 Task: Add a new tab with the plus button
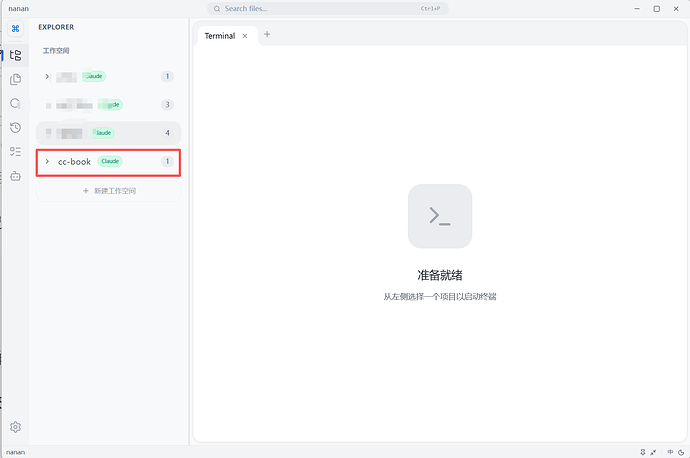pos(267,34)
